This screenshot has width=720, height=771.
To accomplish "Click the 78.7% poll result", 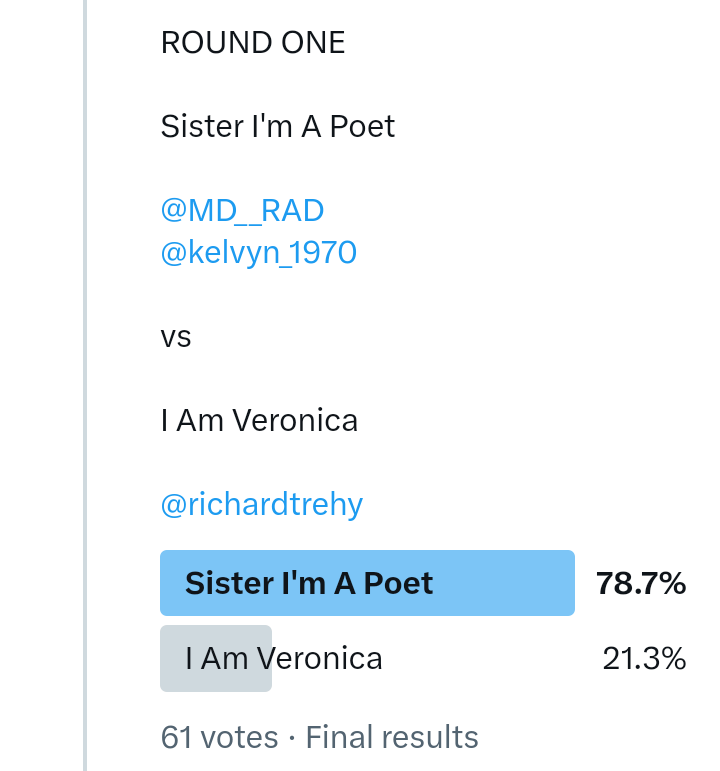I will [641, 583].
